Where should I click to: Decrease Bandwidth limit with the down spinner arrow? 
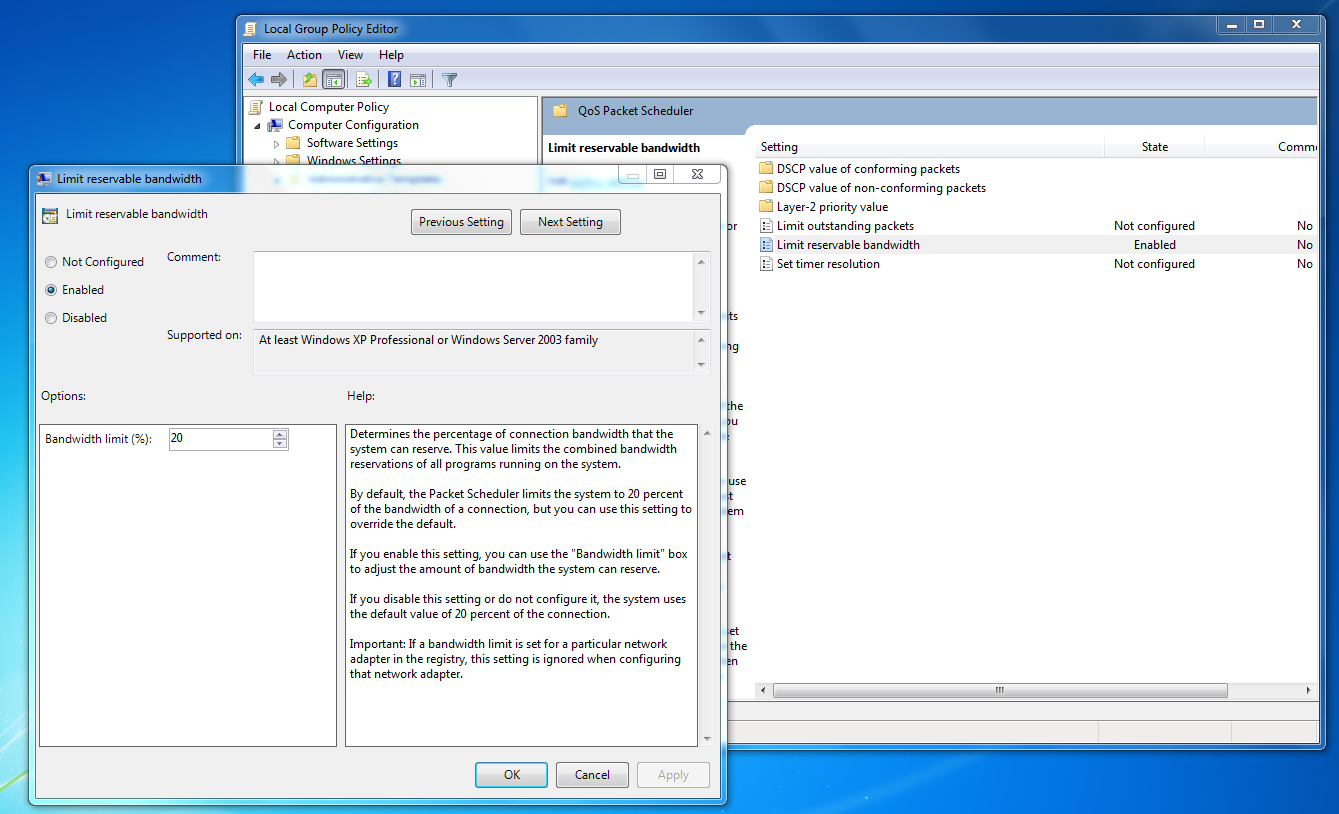point(280,444)
